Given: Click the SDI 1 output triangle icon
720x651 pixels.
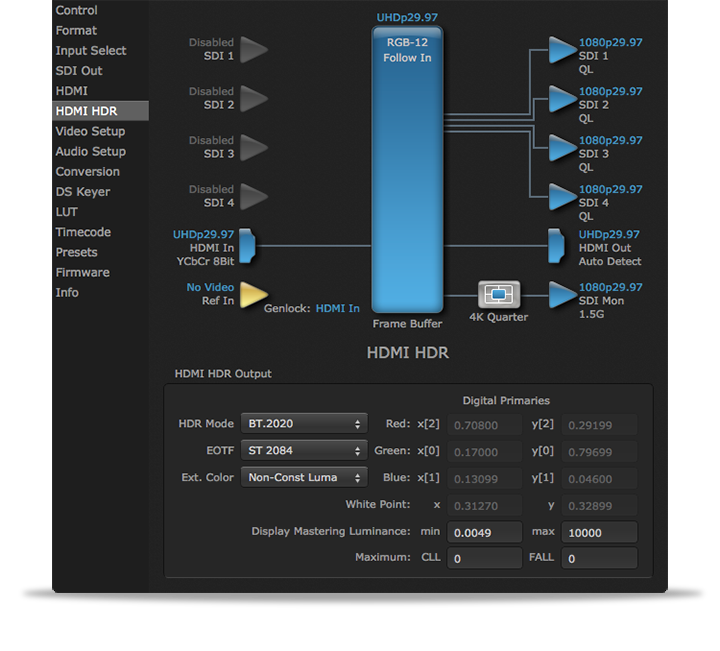Looking at the screenshot, I should 562,49.
